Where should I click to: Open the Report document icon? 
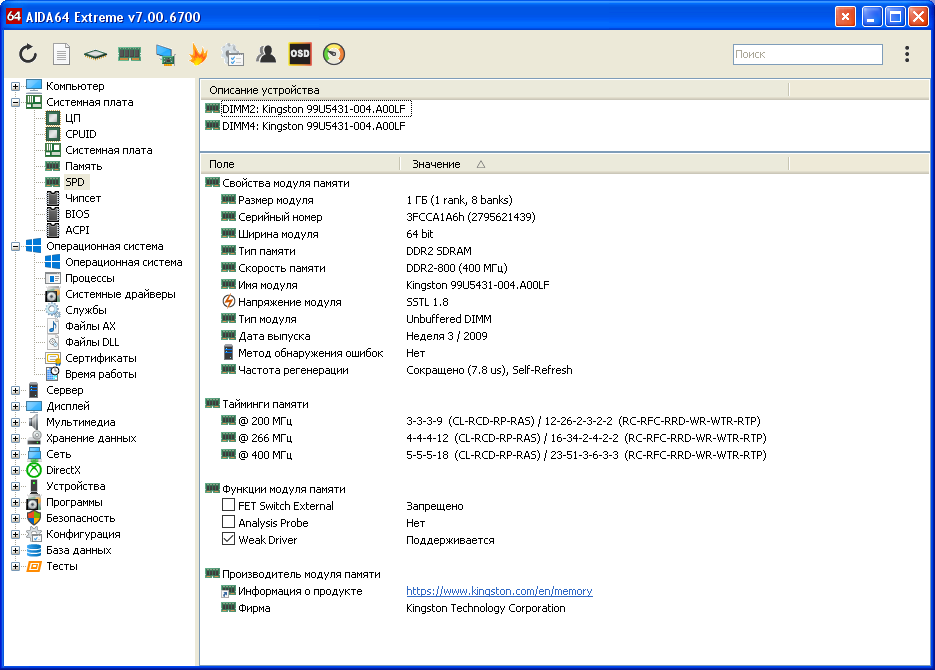click(61, 54)
